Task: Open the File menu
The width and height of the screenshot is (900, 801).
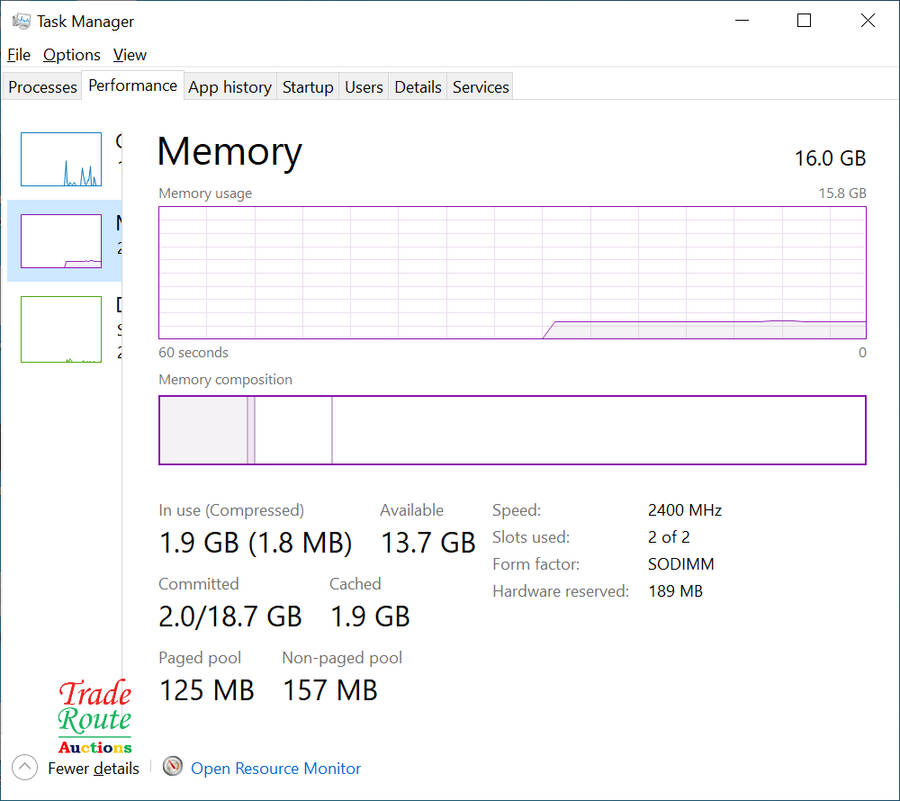Action: pos(19,55)
